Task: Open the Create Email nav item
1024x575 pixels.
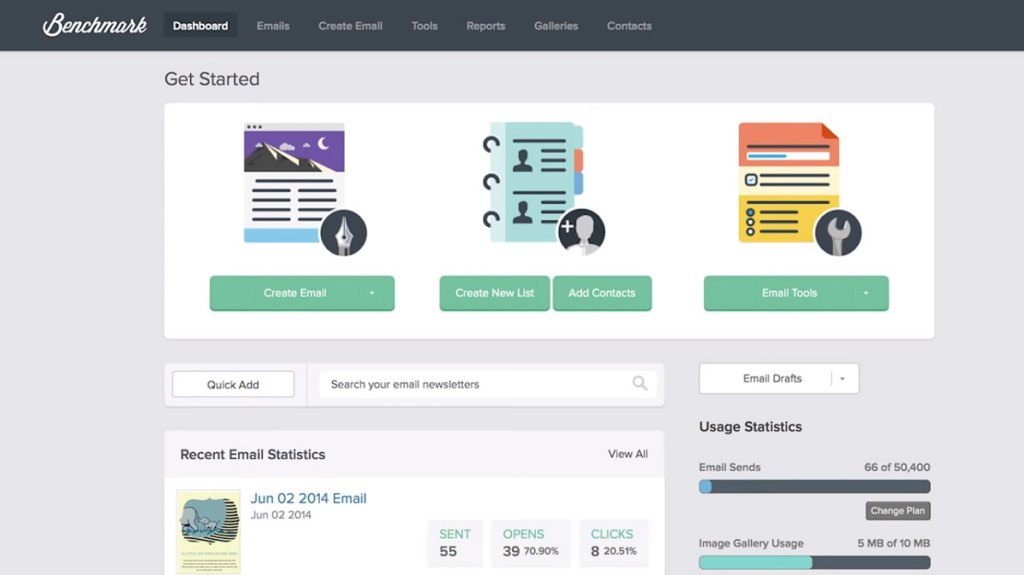Action: (351, 25)
